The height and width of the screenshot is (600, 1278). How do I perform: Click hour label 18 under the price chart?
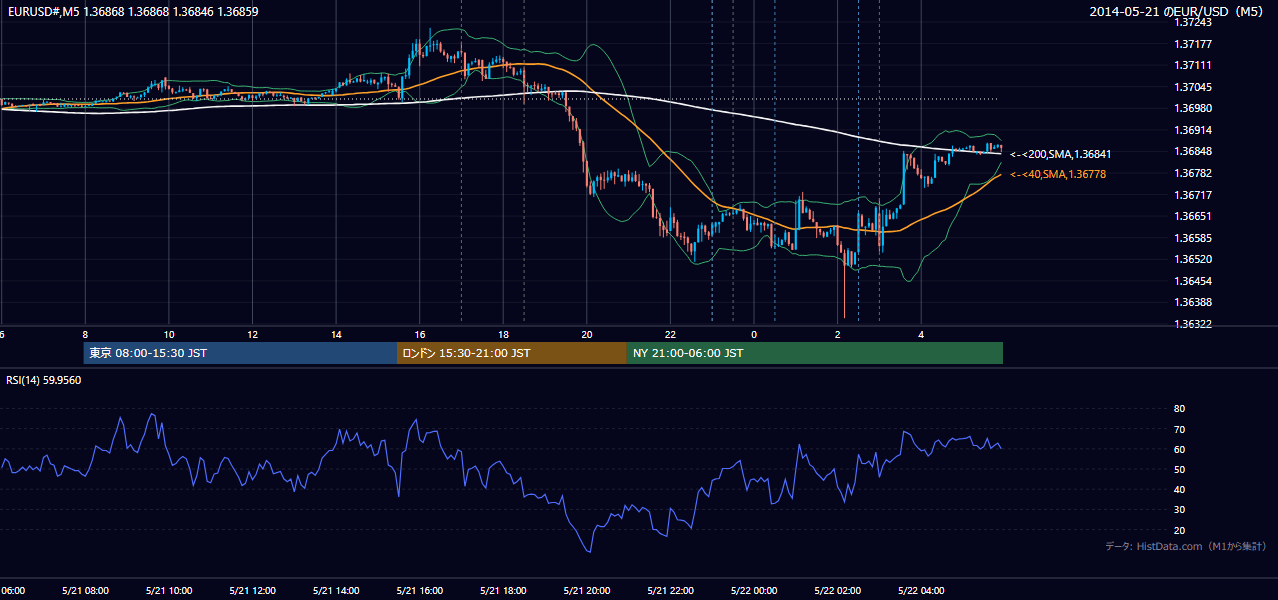click(504, 334)
